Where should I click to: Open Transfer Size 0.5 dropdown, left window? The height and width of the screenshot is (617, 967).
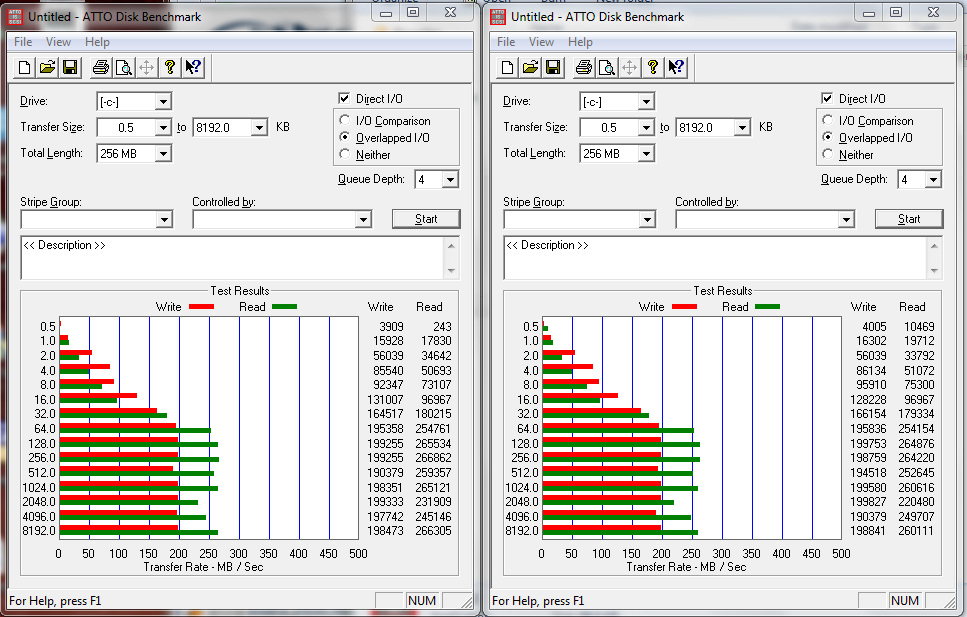163,128
